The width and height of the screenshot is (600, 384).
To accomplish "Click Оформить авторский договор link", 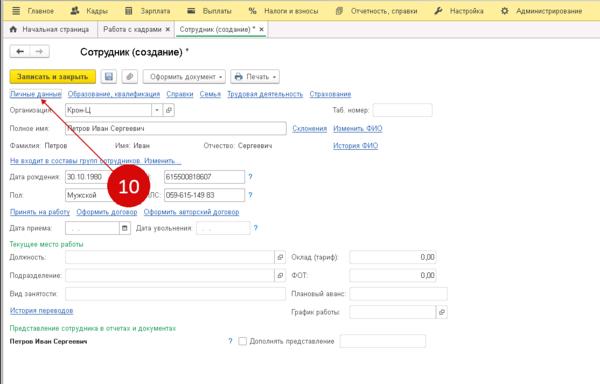I will pyautogui.click(x=191, y=212).
